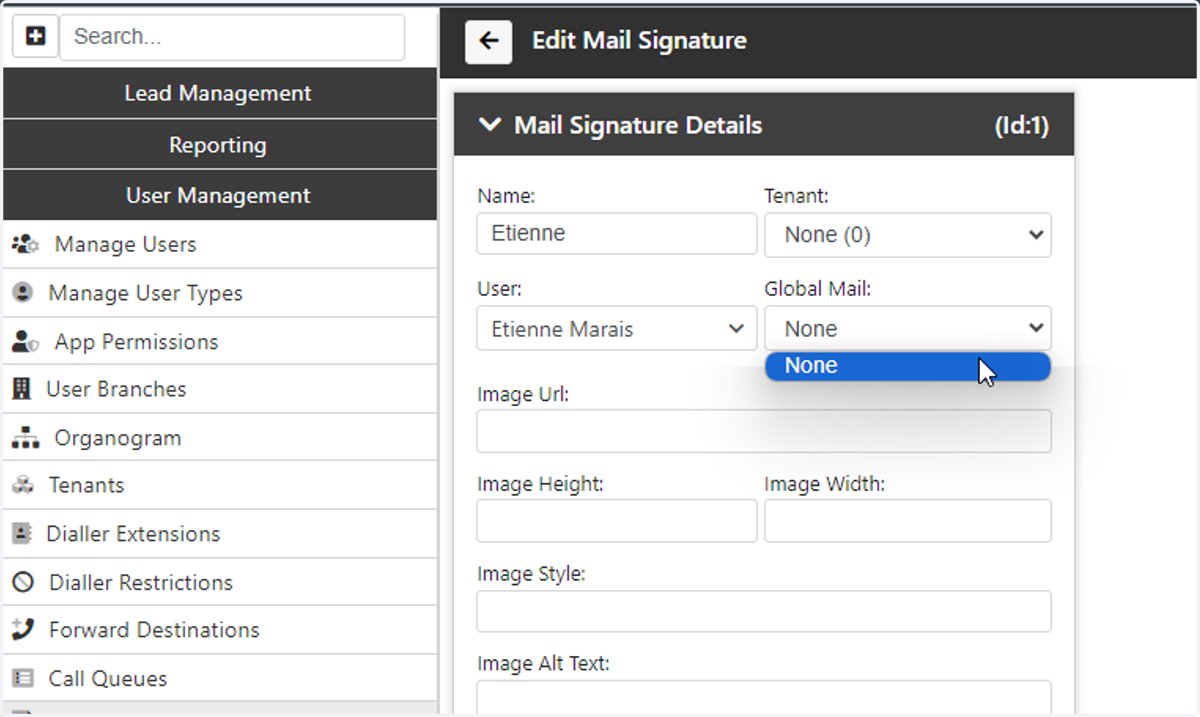Click the Manage Users icon
The height and width of the screenshot is (717, 1200).
point(25,245)
